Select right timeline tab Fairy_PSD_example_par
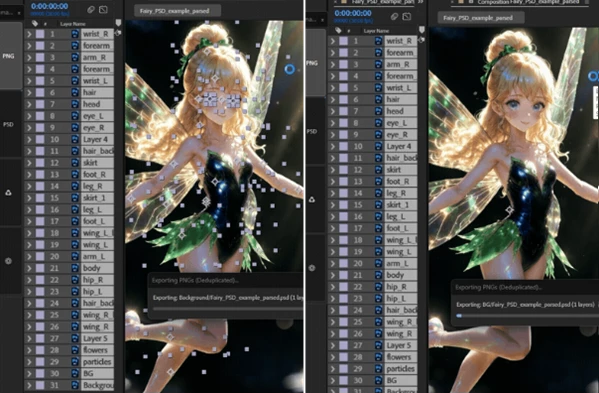The width and height of the screenshot is (599, 393). (x=382, y=2)
